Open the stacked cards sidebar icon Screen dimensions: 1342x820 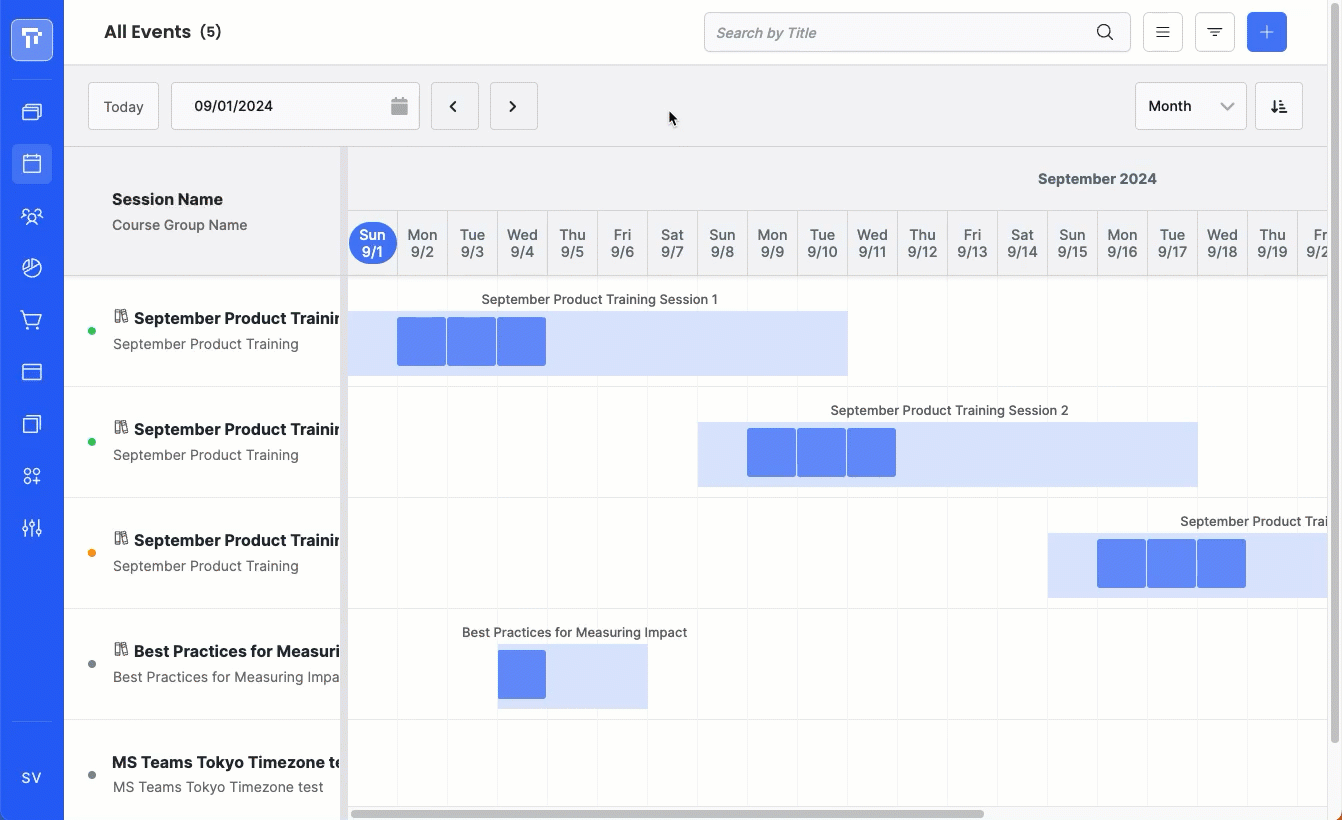pos(32,112)
